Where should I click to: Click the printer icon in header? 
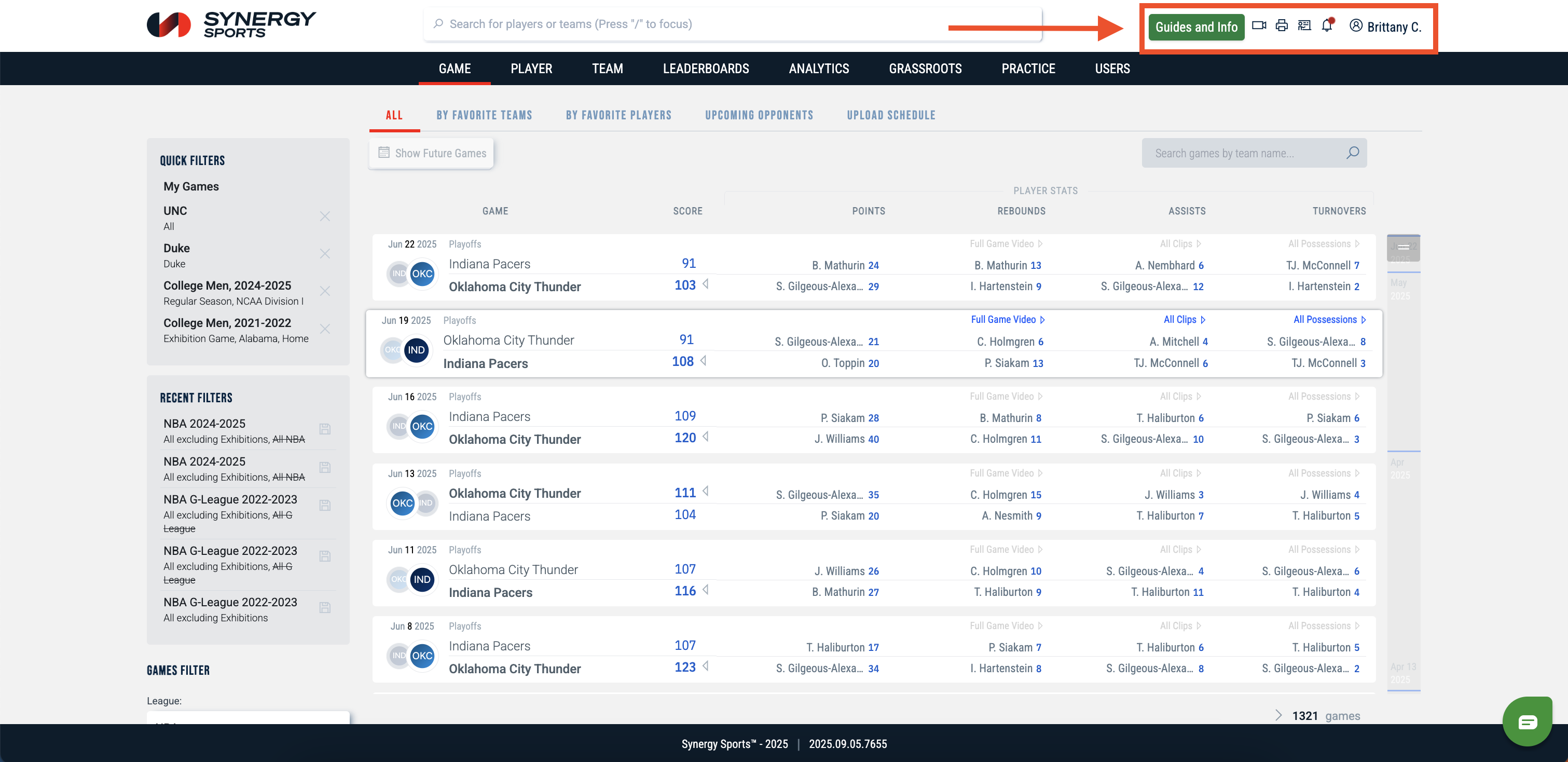1281,25
